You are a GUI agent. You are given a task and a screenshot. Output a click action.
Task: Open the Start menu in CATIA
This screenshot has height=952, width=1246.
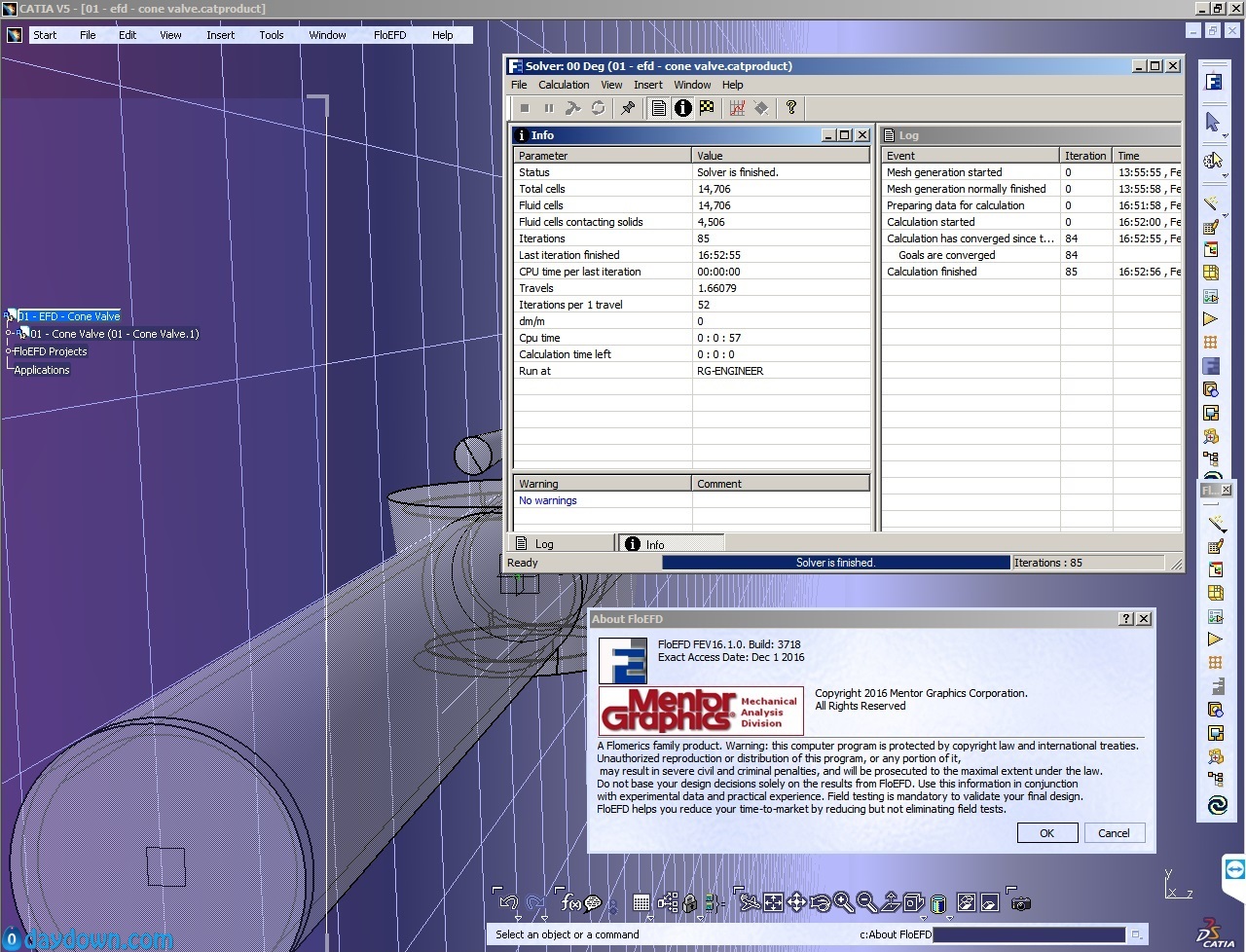[x=45, y=35]
